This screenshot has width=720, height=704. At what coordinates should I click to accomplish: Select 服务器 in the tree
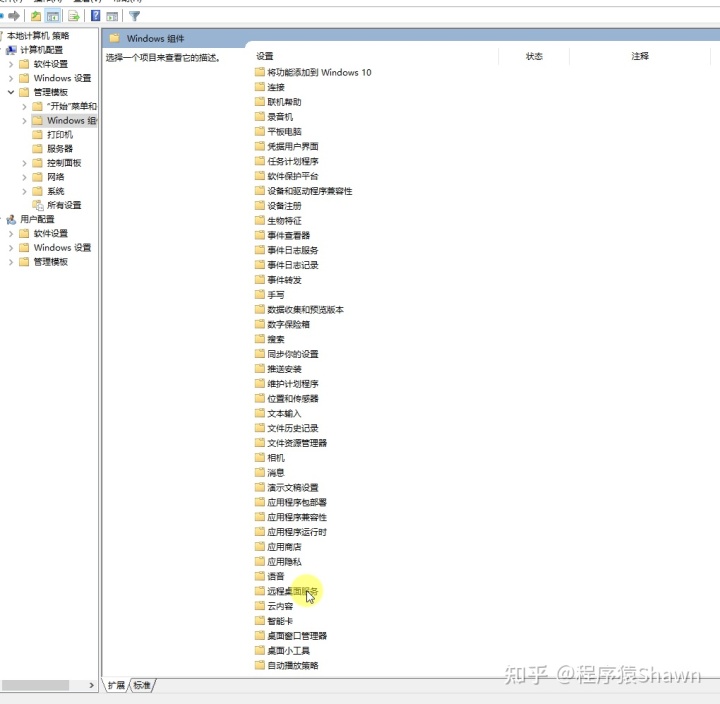tap(60, 149)
